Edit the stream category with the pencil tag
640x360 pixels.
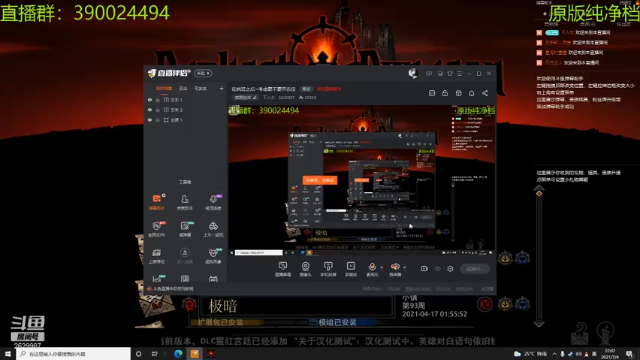[246, 98]
